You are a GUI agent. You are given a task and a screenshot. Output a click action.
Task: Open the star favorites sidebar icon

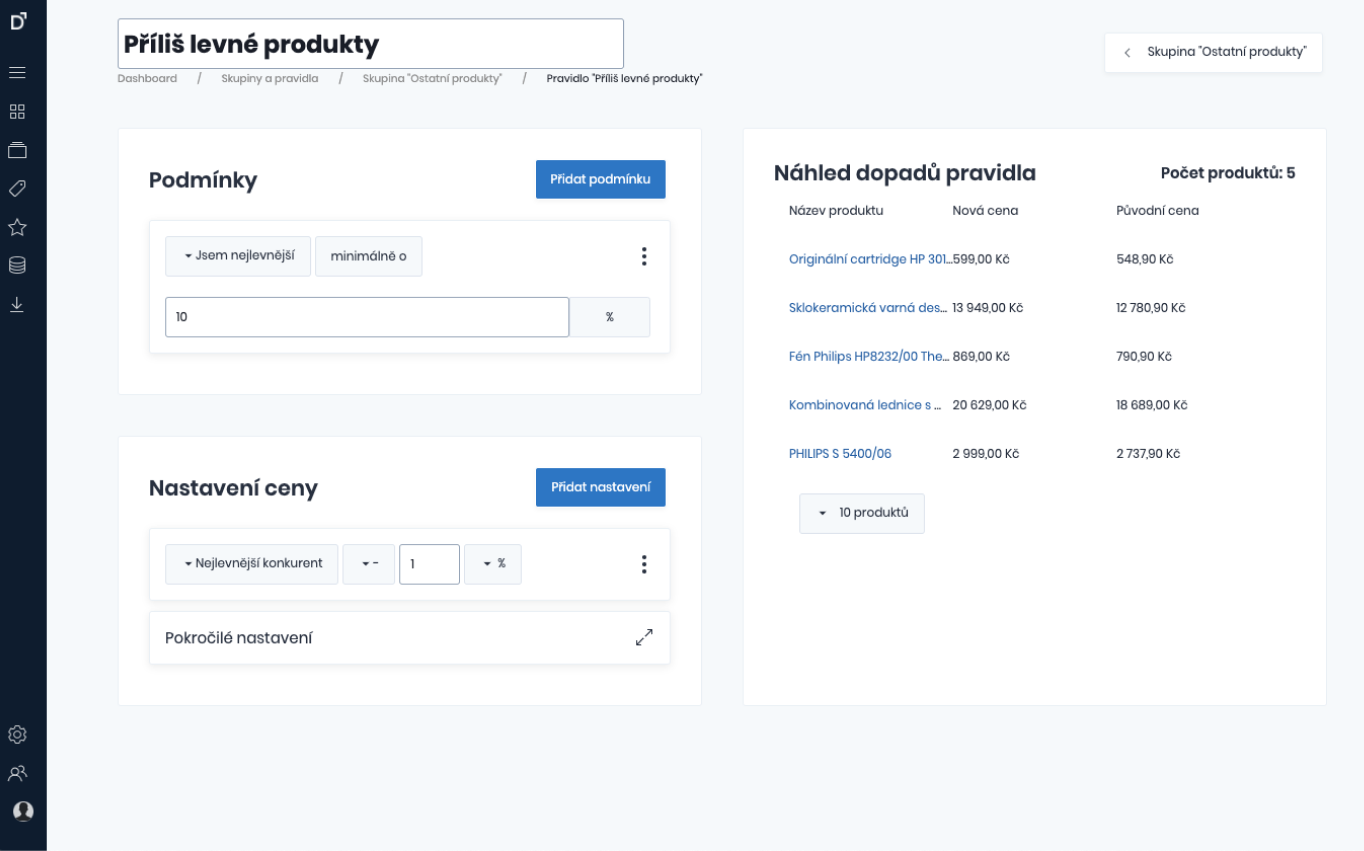pos(17,227)
